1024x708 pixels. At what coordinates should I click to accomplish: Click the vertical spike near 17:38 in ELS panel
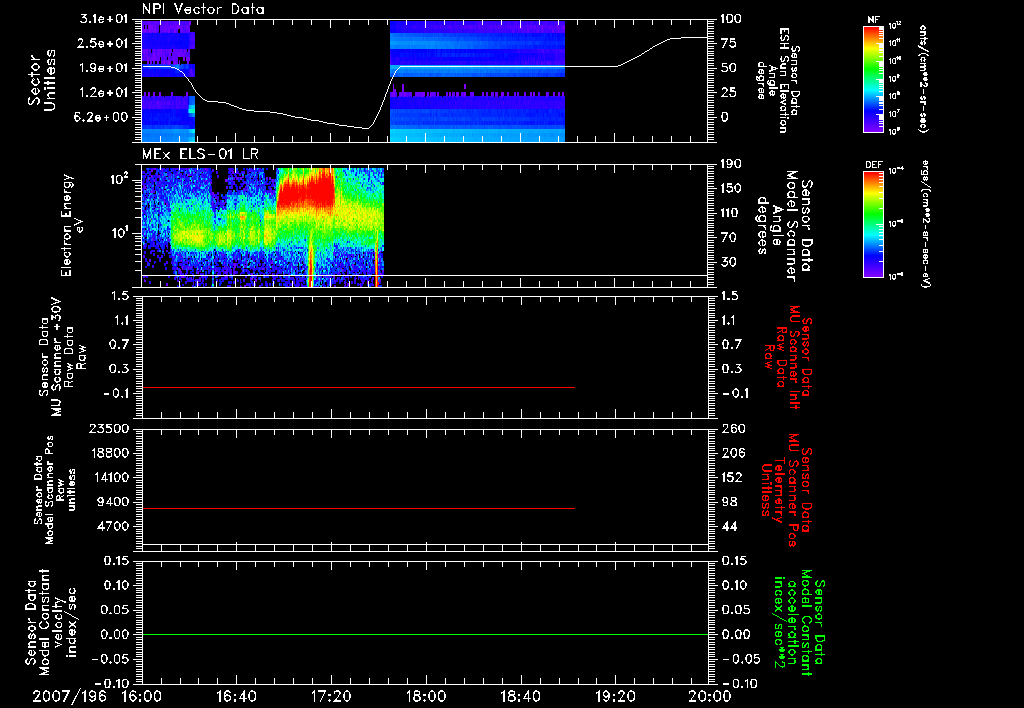[377, 261]
